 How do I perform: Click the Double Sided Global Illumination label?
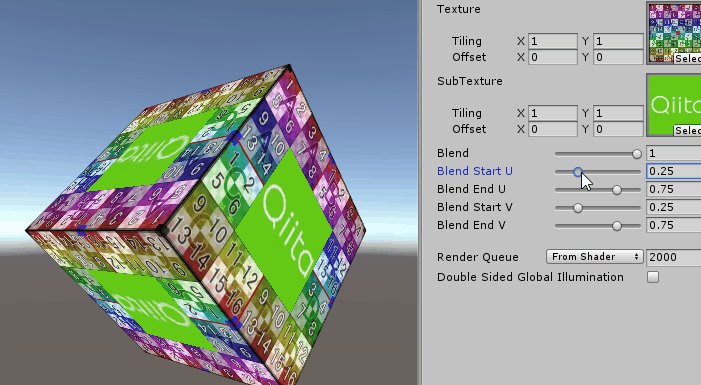tap(530, 277)
